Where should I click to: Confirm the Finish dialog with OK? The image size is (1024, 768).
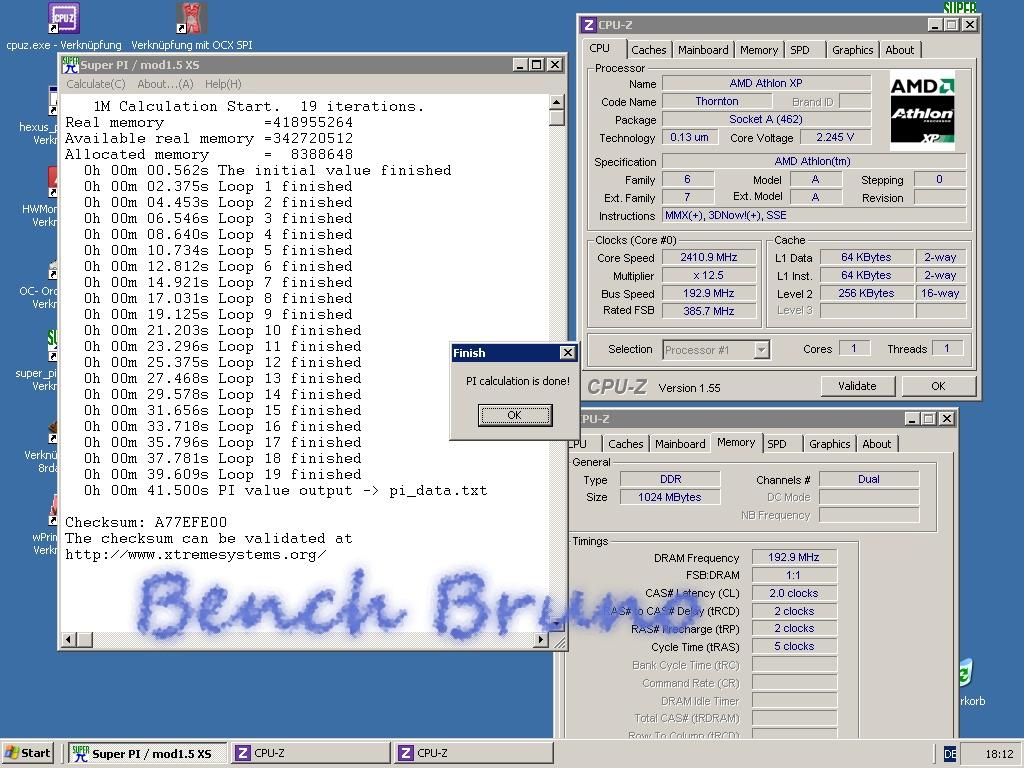click(515, 415)
